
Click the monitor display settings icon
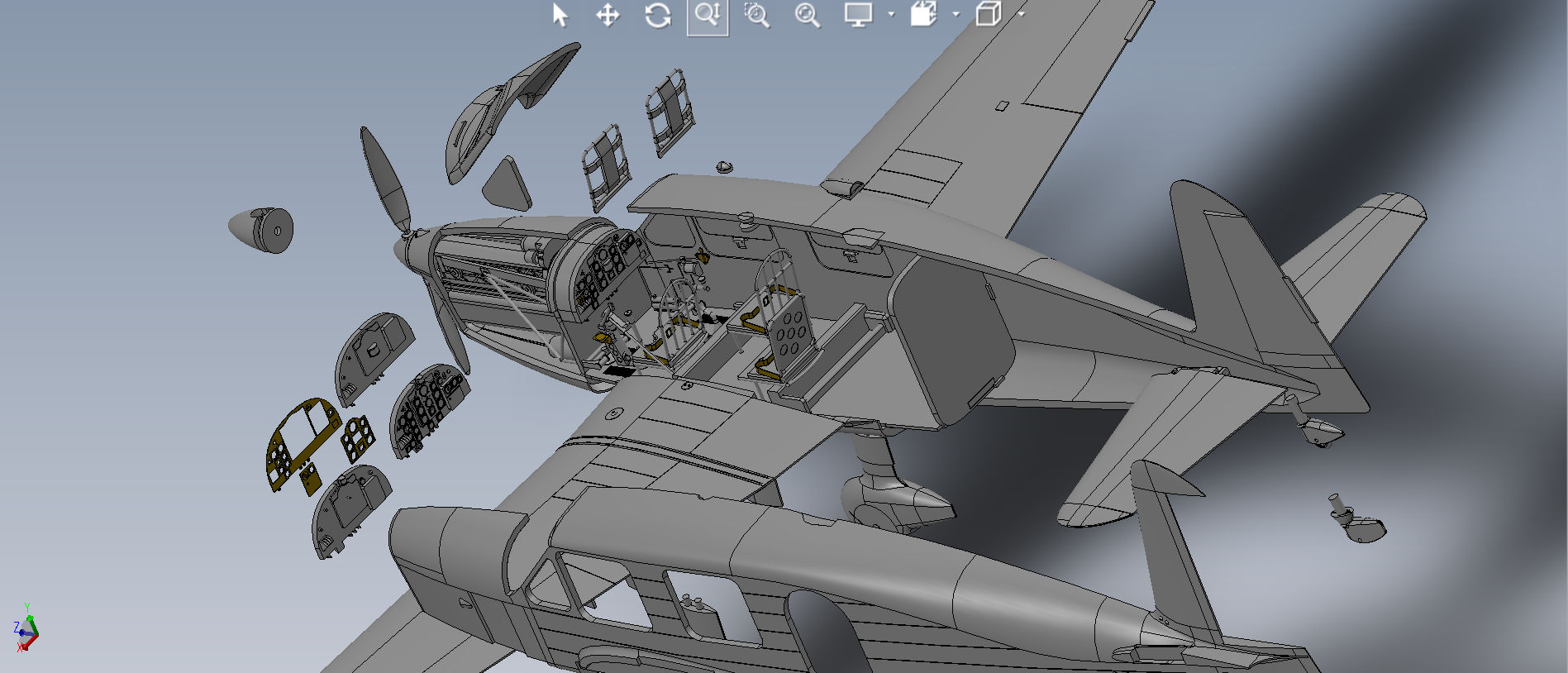(x=858, y=15)
